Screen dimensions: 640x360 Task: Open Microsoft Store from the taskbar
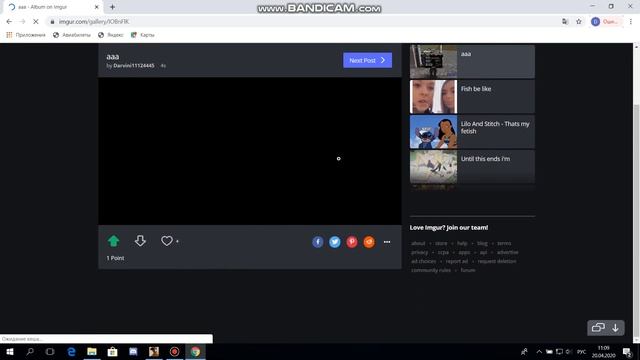(113, 351)
